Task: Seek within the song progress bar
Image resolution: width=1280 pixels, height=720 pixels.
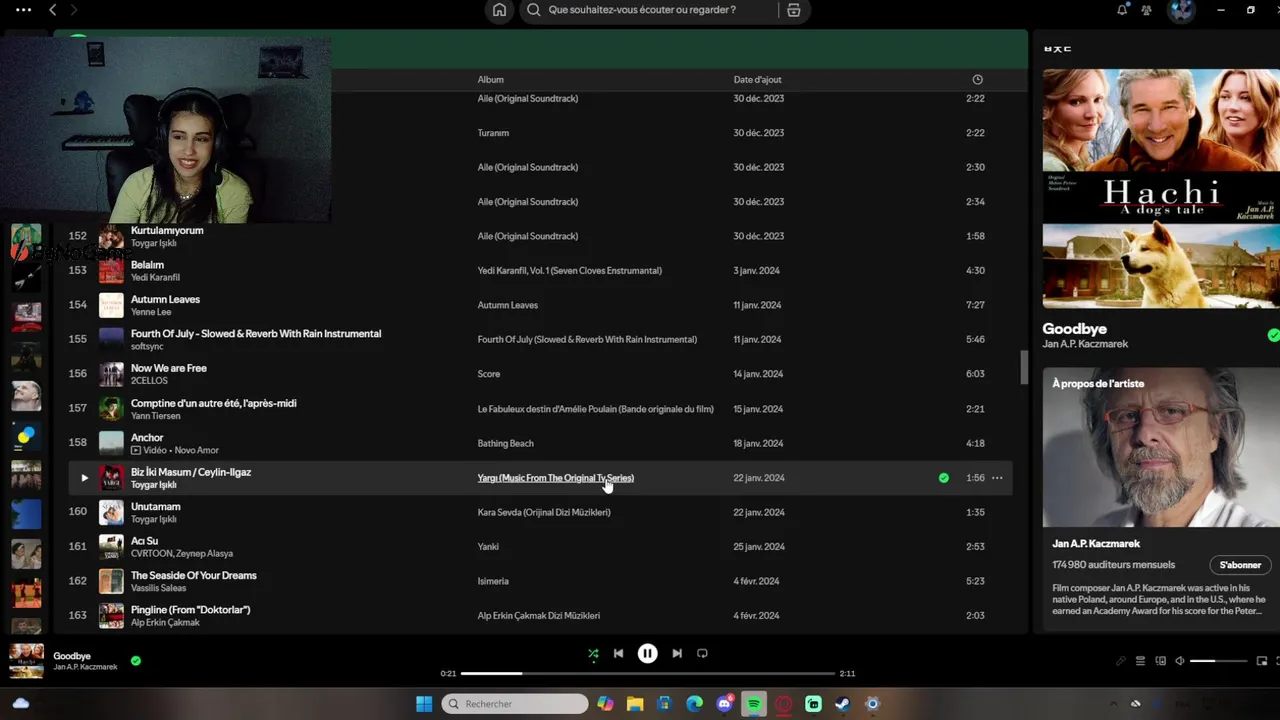Action: 648,673
